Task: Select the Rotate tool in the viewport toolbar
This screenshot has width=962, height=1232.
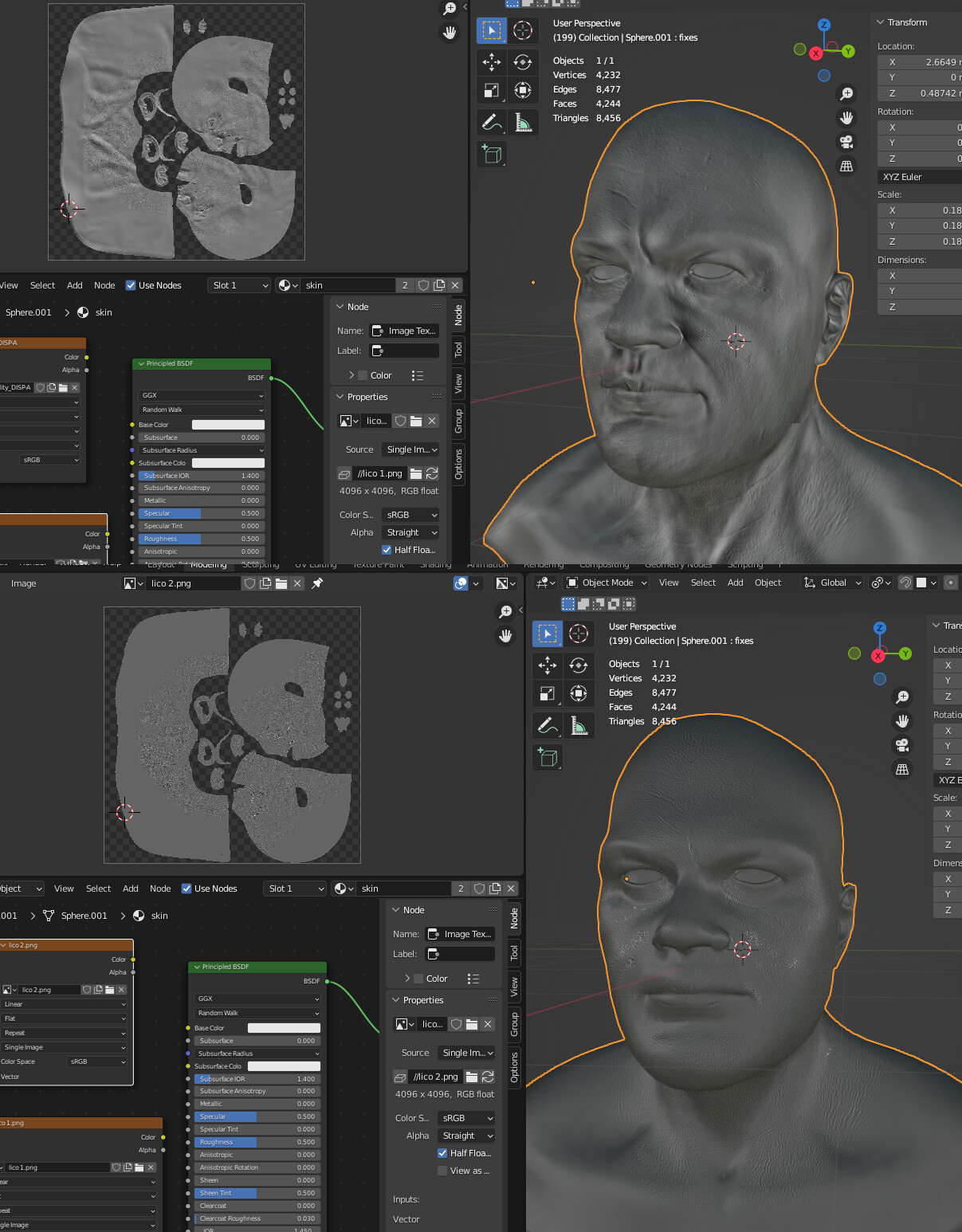Action: coord(524,61)
